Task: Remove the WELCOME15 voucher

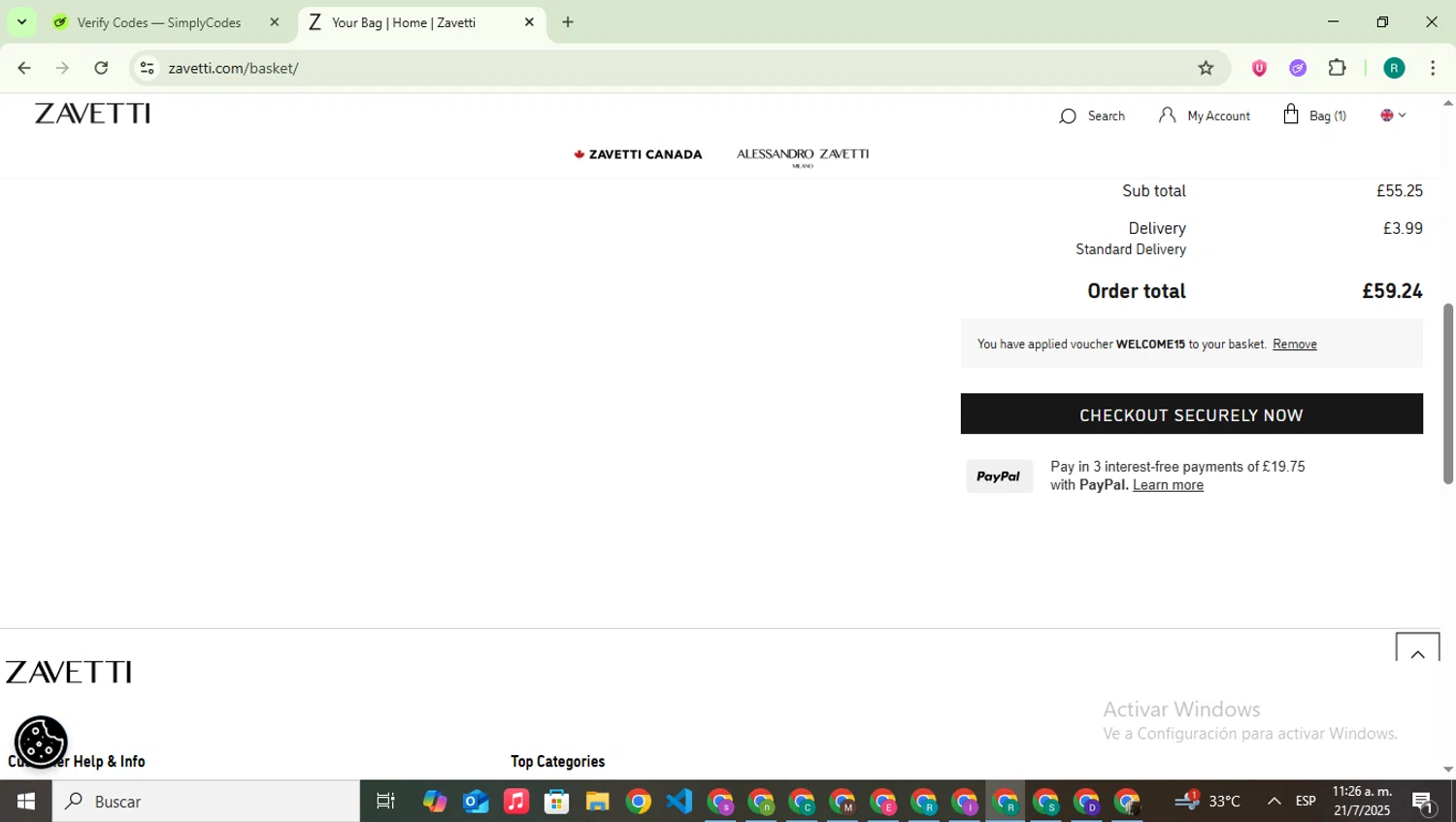Action: click(1294, 344)
